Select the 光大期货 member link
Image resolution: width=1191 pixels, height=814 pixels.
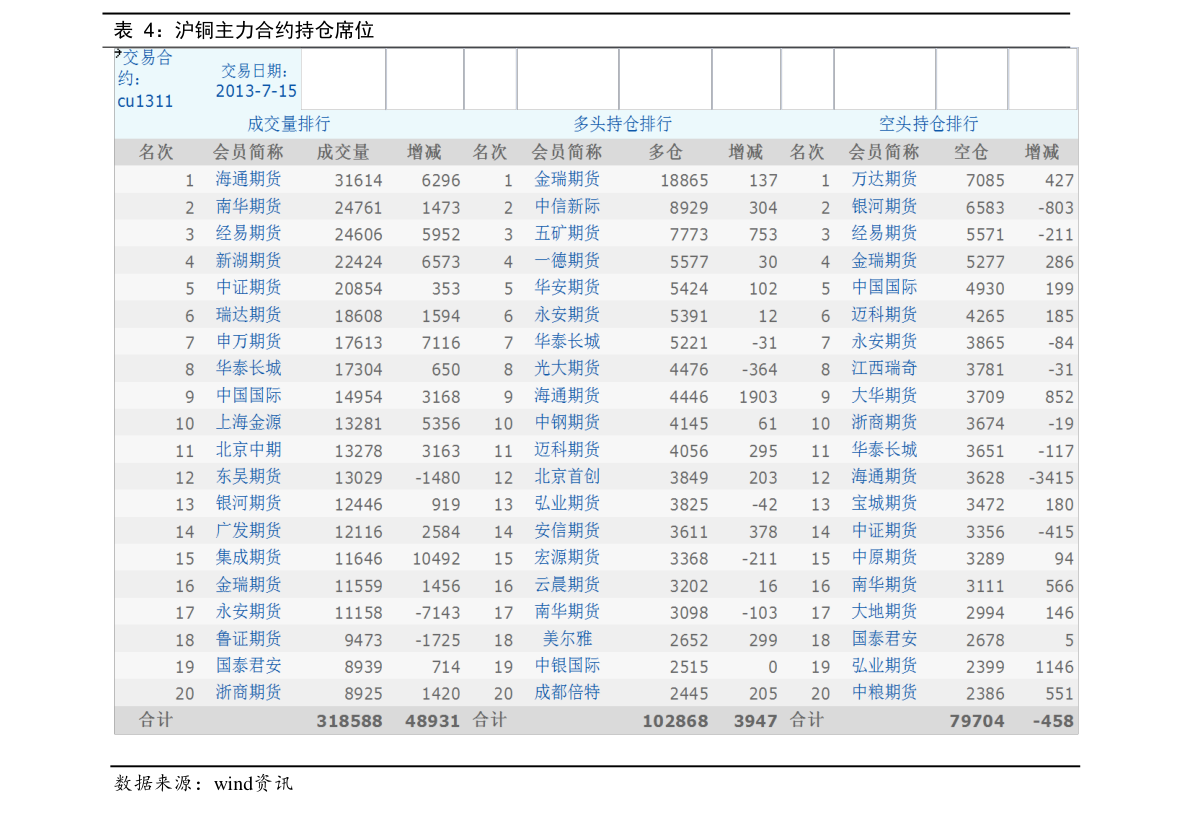[567, 368]
